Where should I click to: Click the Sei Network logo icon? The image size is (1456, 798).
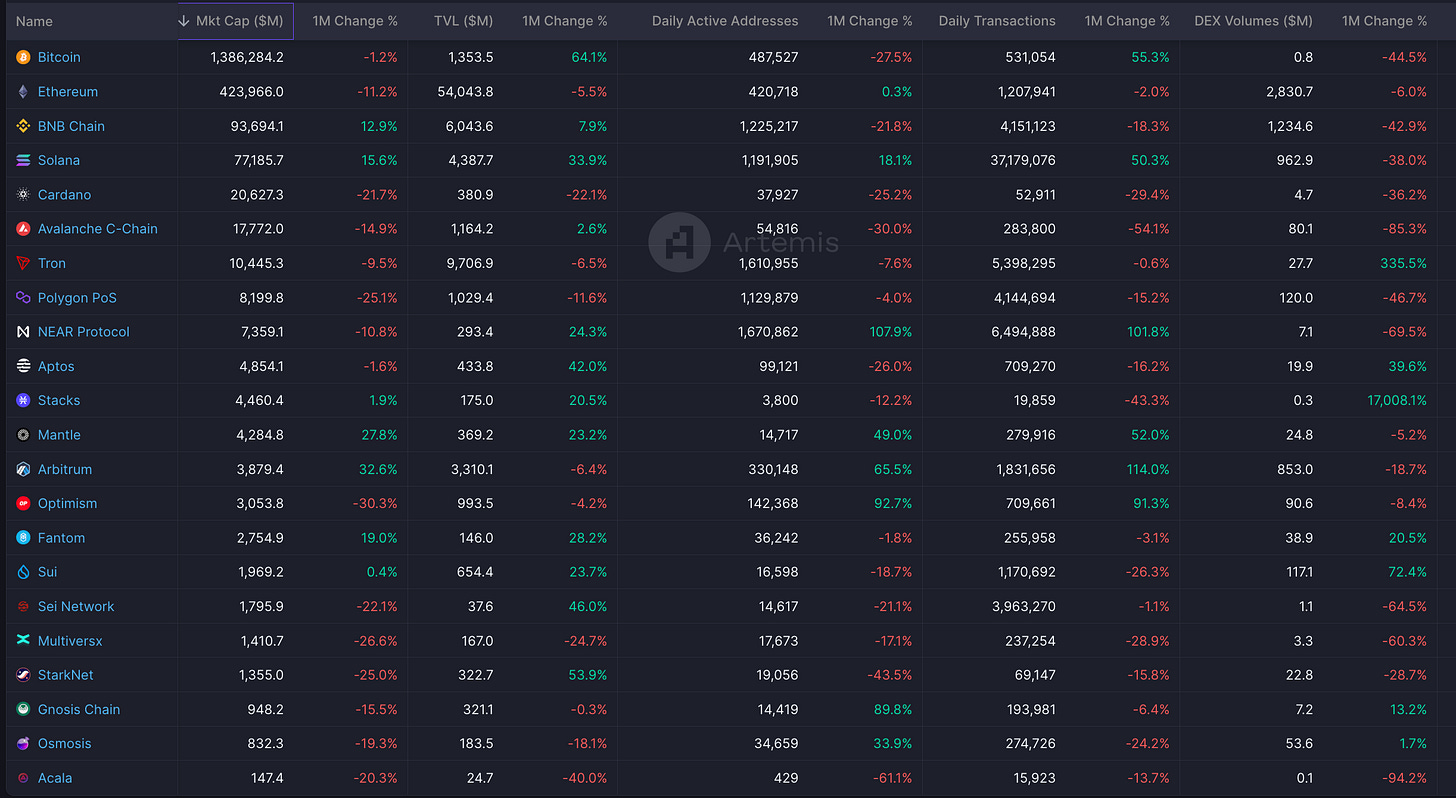click(23, 606)
